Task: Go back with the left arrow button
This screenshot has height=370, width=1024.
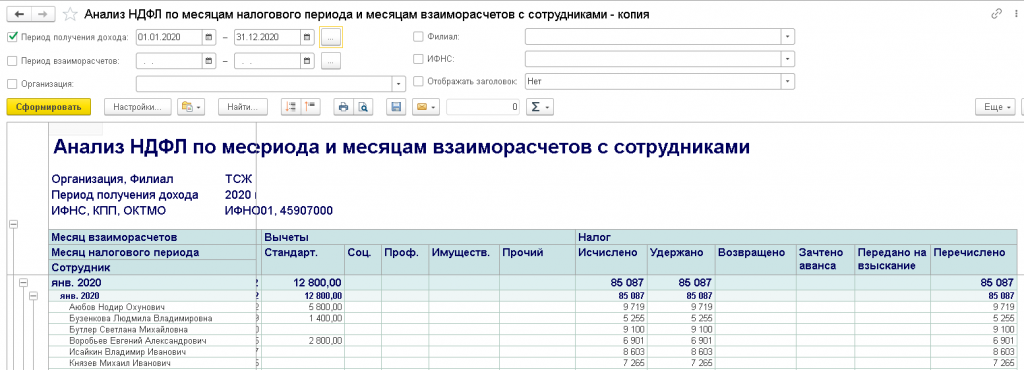Action: tap(18, 14)
